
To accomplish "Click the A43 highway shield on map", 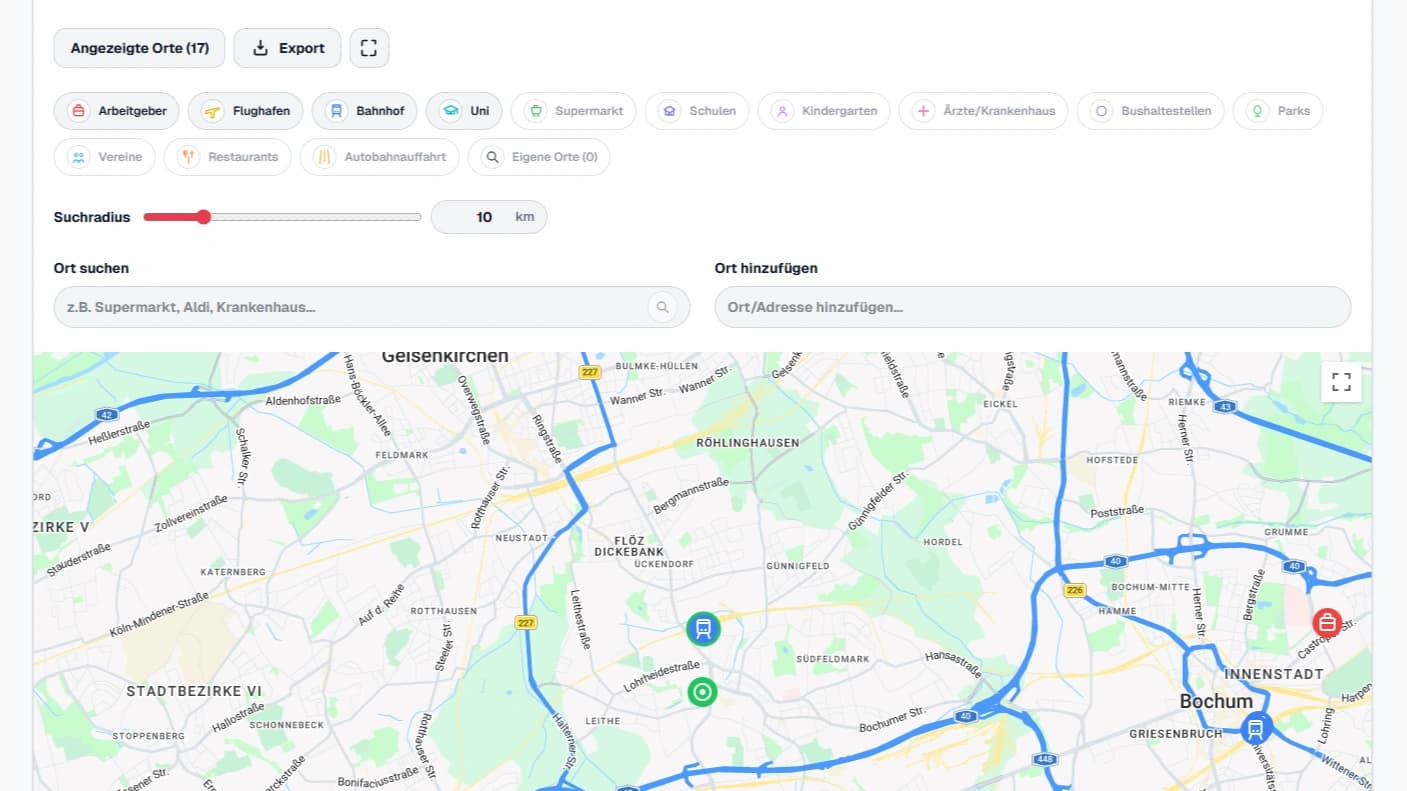I will click(x=1227, y=406).
